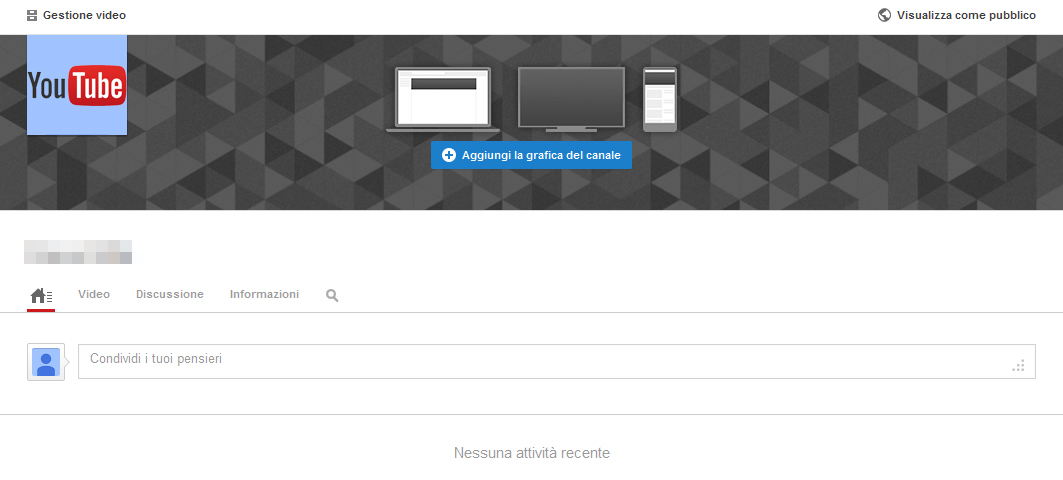Select the mobile phone preview icon
This screenshot has height=480, width=1063.
coord(659,99)
